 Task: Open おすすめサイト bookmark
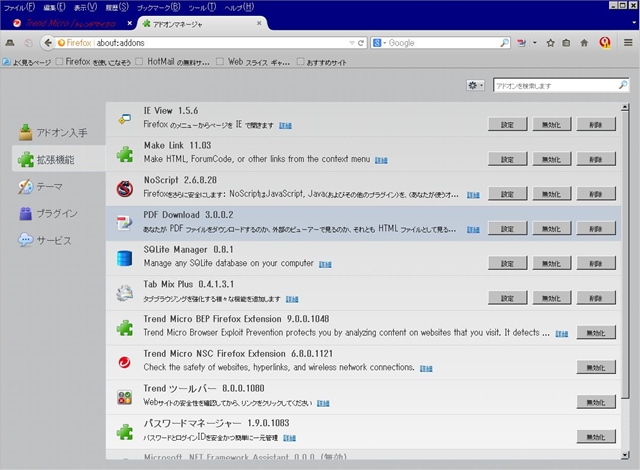tap(322, 62)
